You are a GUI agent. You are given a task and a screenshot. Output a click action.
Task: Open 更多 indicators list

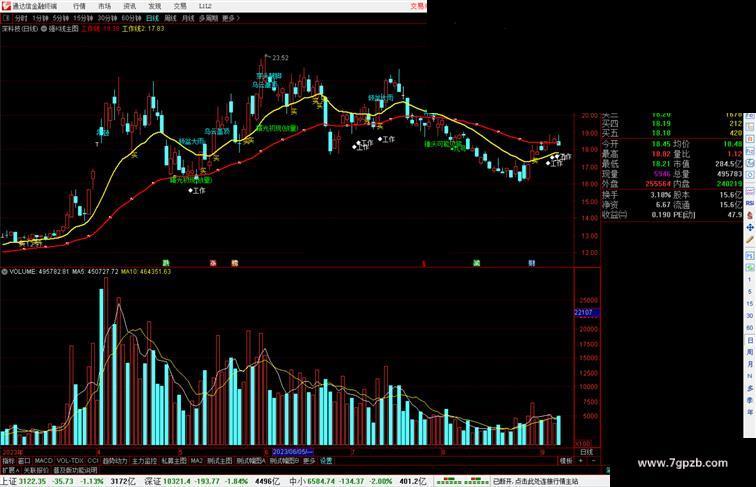pyautogui.click(x=309, y=461)
